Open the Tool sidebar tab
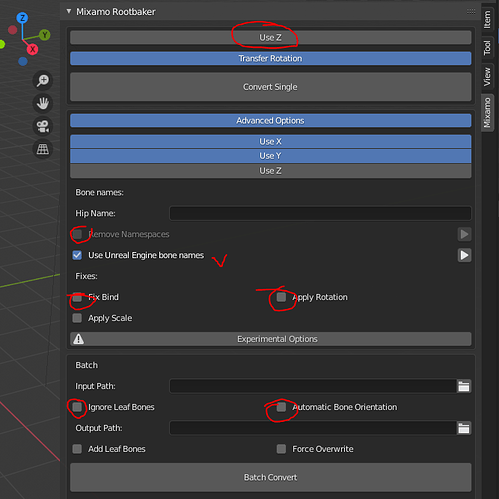This screenshot has width=499, height=499. point(487,48)
